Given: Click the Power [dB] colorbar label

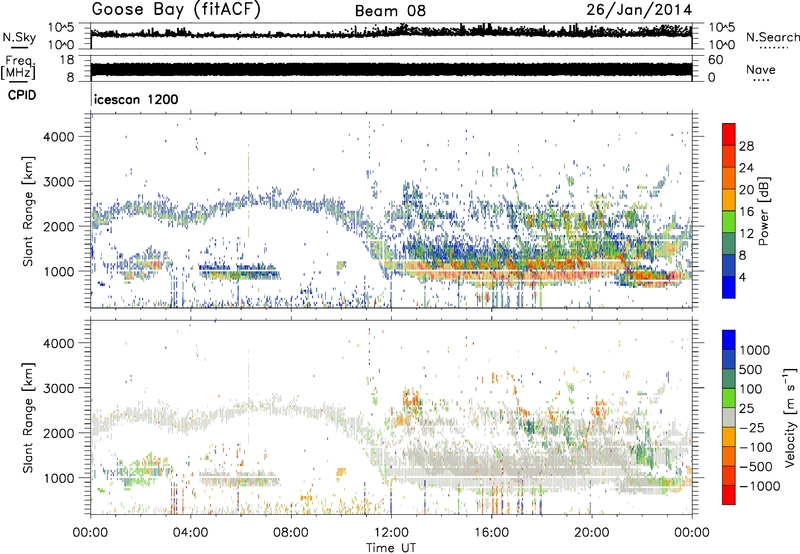Looking at the screenshot, I should [763, 211].
